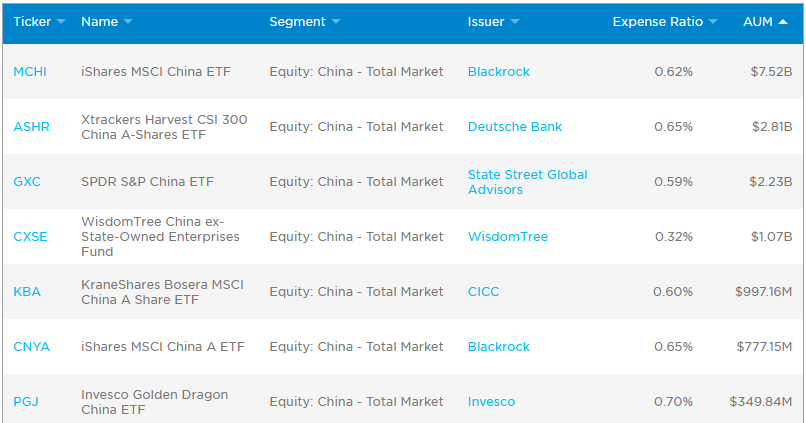Visit State Street Global Advisors issuer page
The height and width of the screenshot is (423, 806).
click(527, 182)
